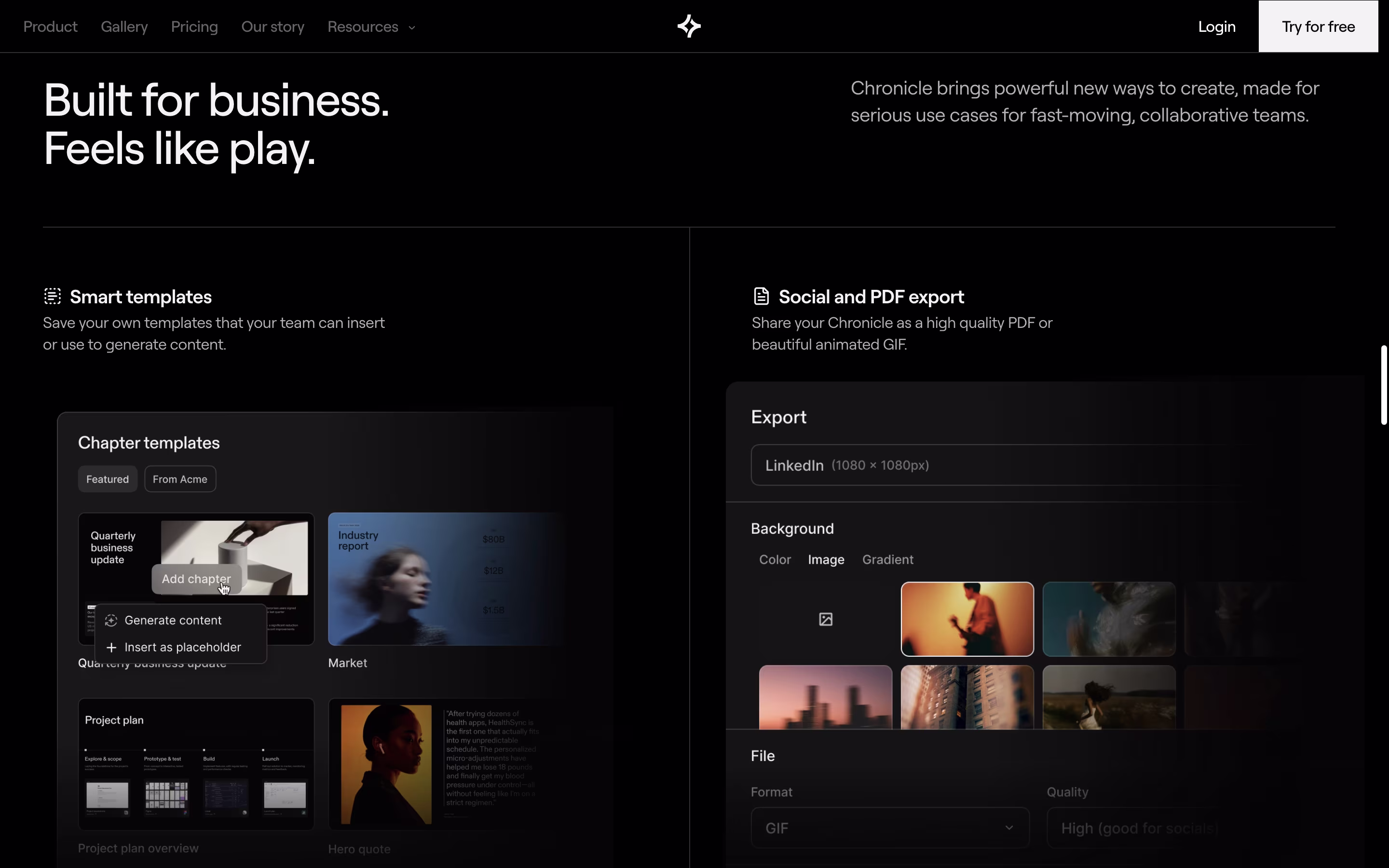
Task: Click the Format field label
Action: [771, 792]
